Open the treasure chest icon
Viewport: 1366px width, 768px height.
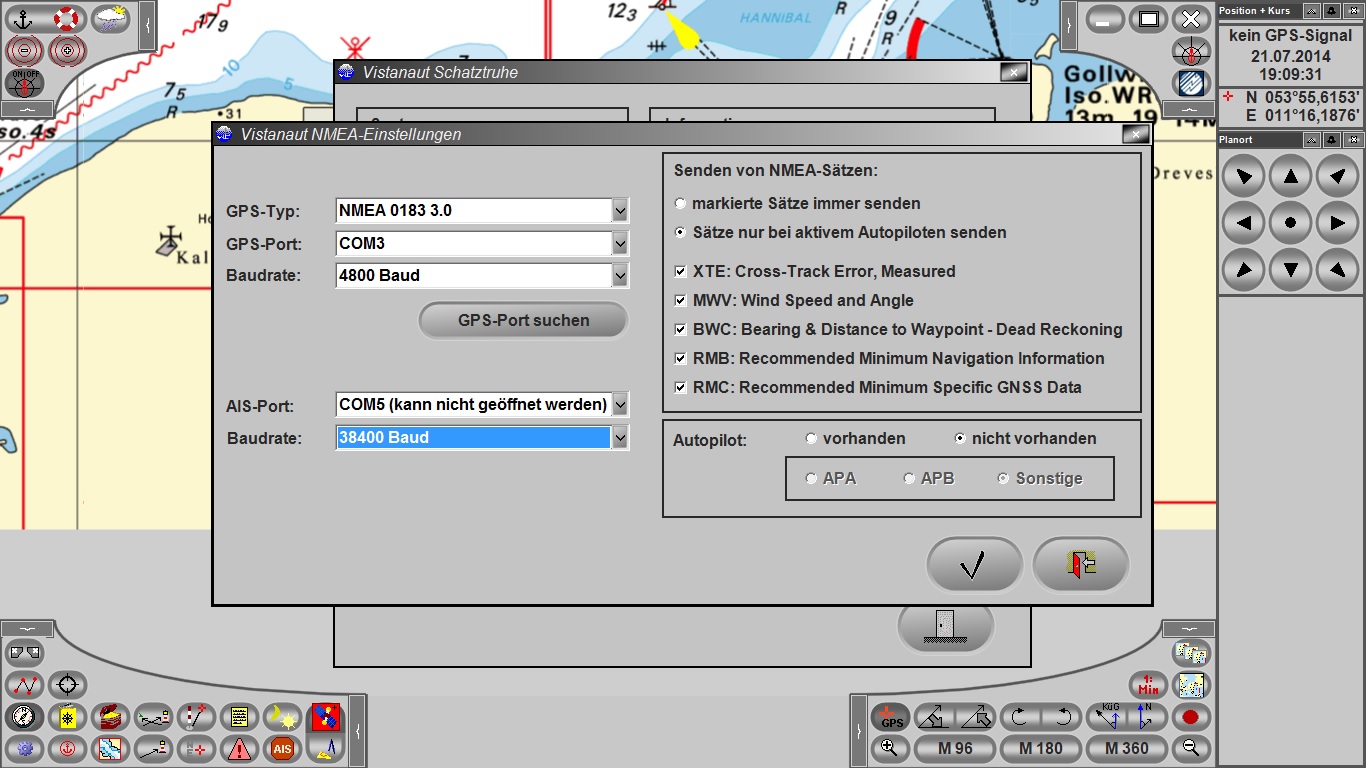[110, 717]
